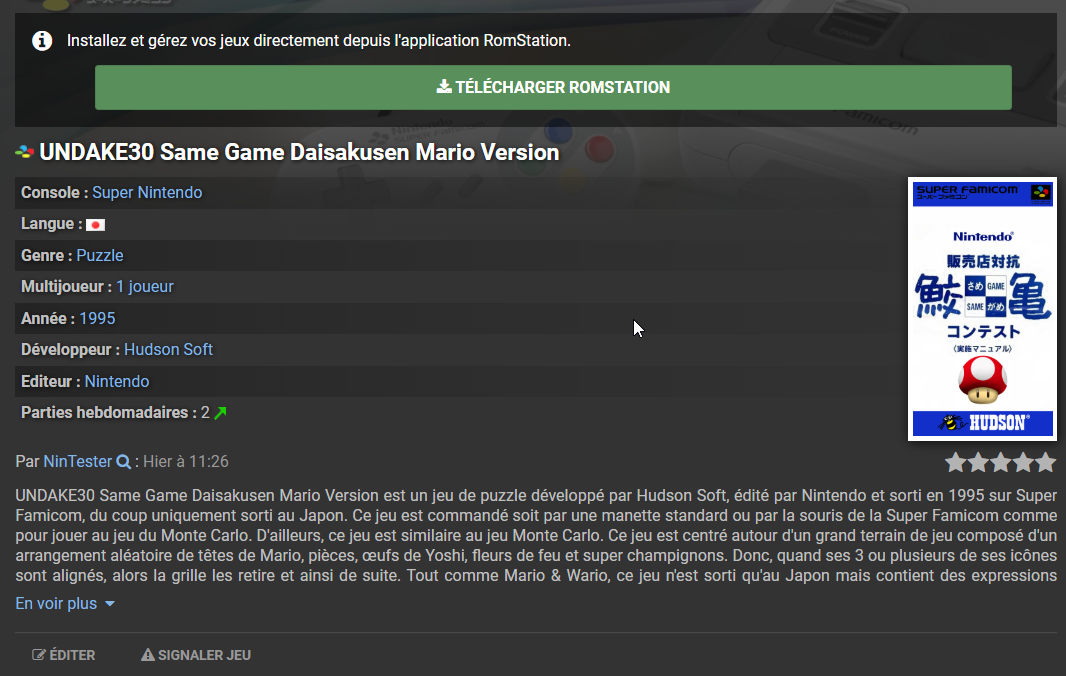
Task: Click the 'Genre :' label
Action: (x=47, y=256)
